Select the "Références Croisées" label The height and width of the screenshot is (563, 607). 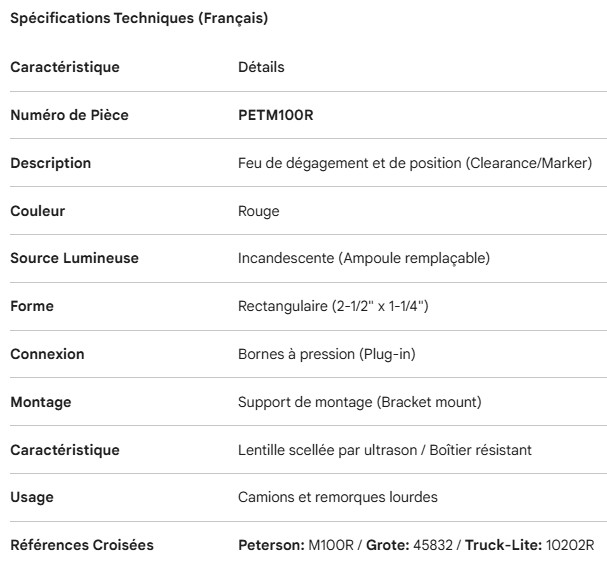82,545
